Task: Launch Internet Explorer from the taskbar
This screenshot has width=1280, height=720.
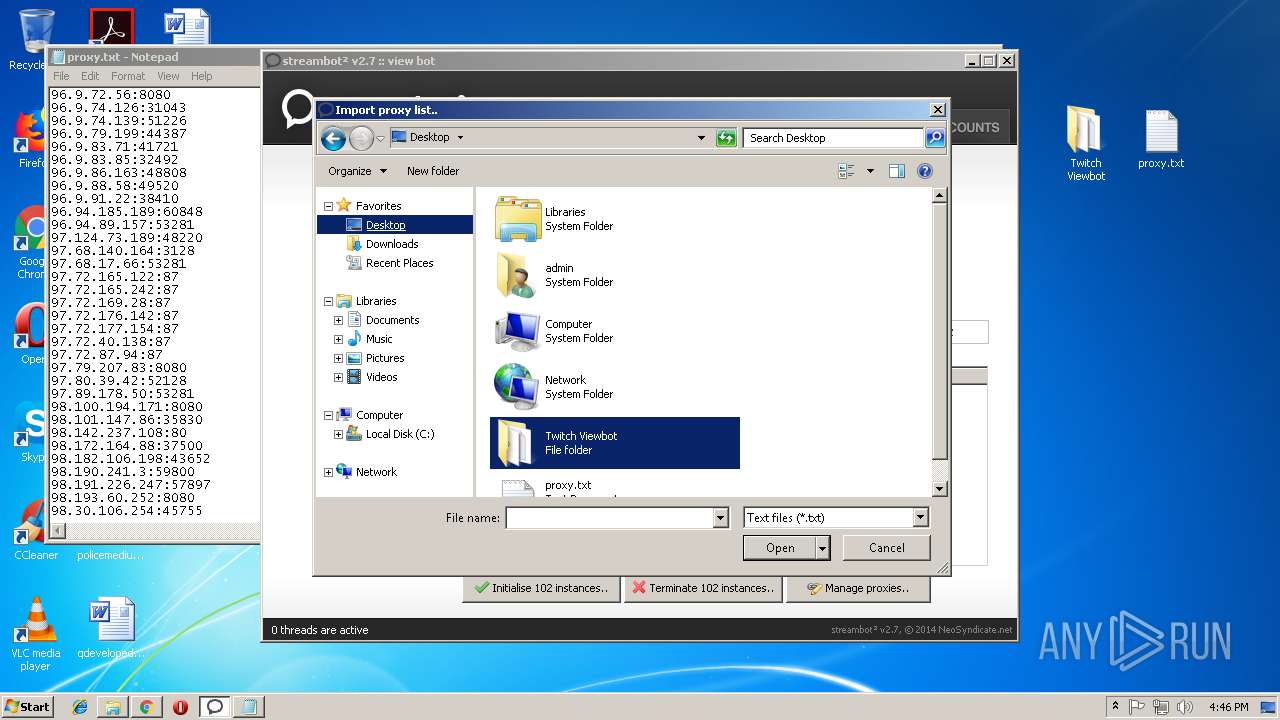Action: pos(80,707)
